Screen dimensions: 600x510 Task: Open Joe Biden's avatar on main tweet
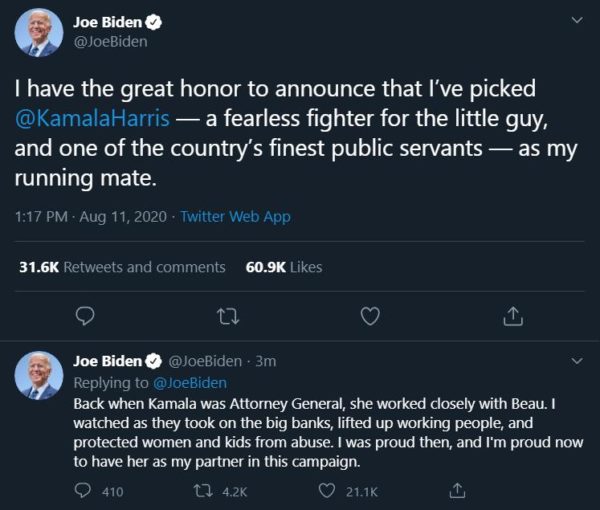[40, 33]
